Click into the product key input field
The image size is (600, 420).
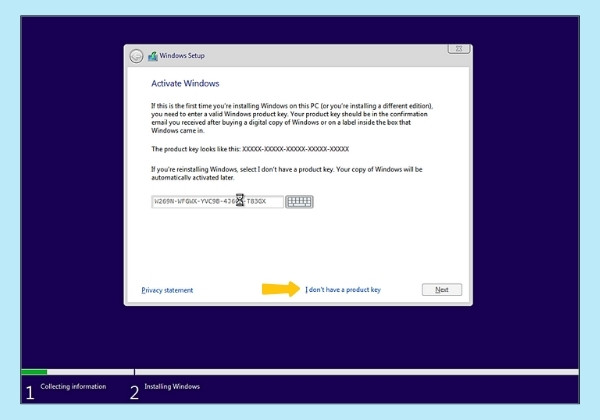tap(217, 202)
